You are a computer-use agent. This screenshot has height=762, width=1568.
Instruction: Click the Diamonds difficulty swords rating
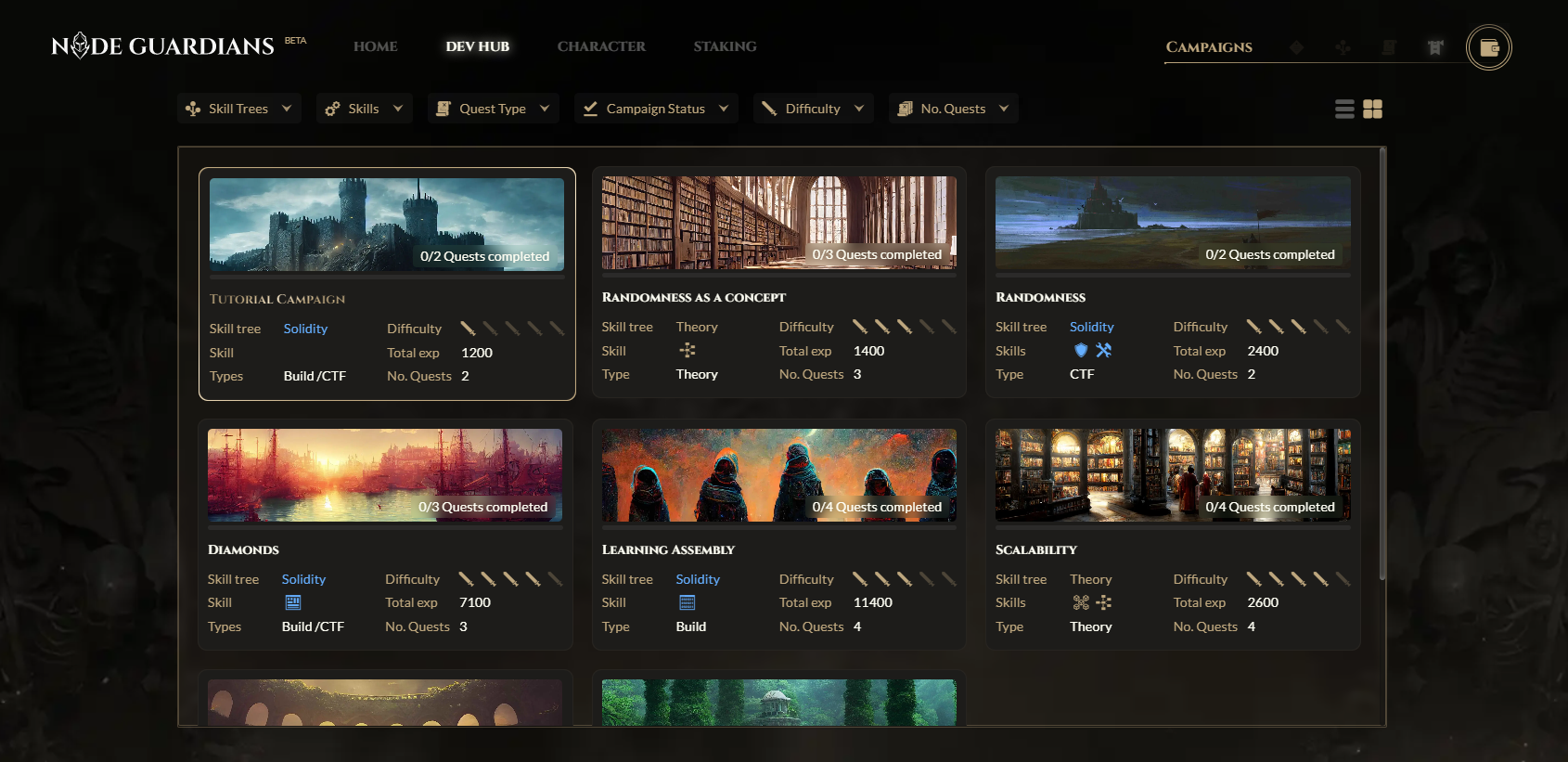tap(510, 579)
